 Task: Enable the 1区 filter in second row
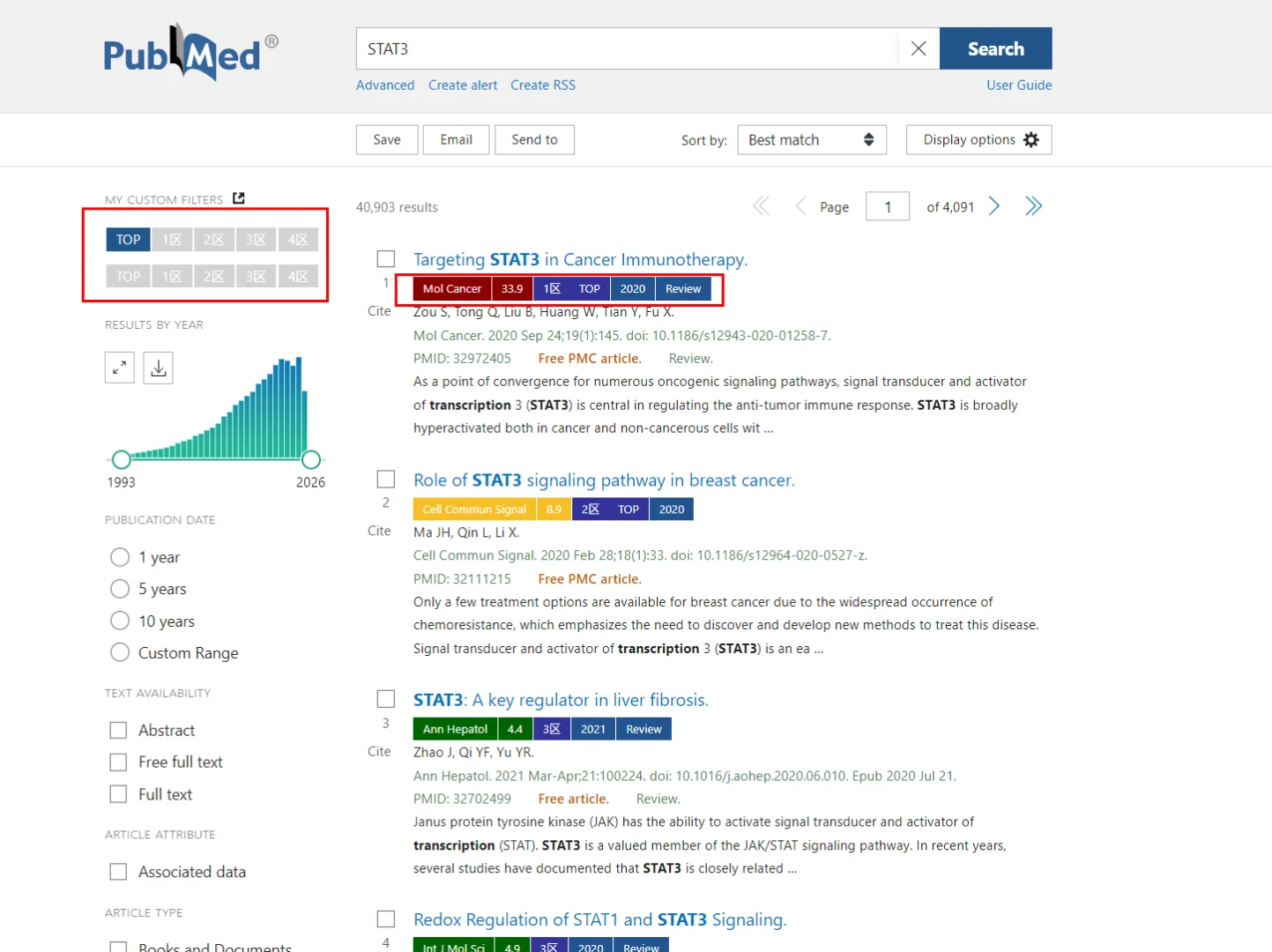click(170, 275)
